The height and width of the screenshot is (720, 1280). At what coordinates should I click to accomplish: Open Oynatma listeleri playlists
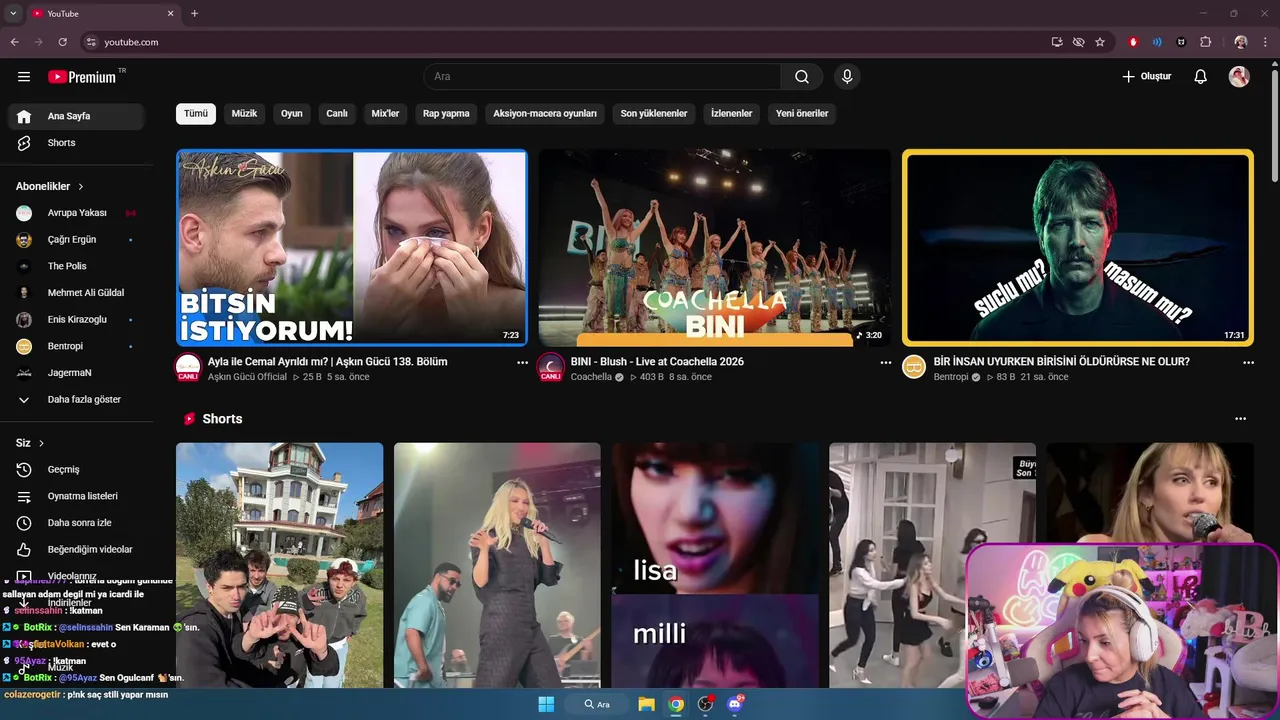[x=76, y=496]
